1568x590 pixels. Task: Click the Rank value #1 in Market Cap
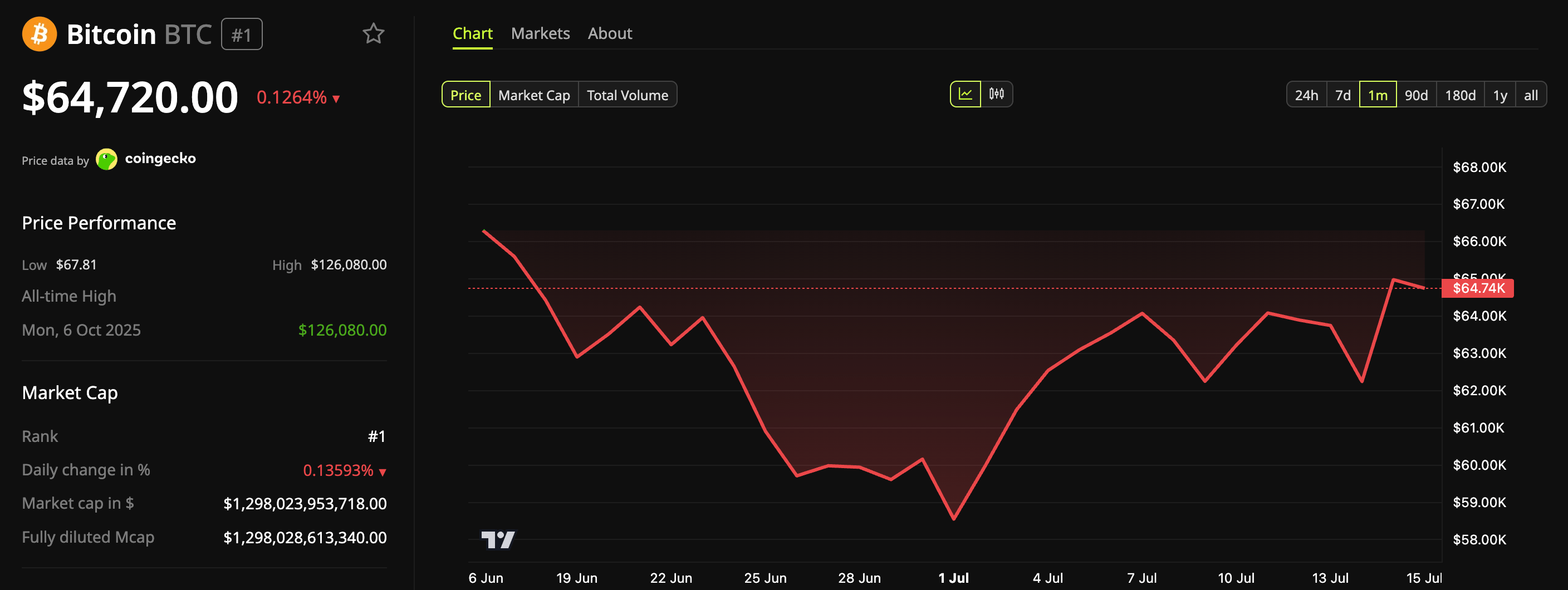point(377,437)
